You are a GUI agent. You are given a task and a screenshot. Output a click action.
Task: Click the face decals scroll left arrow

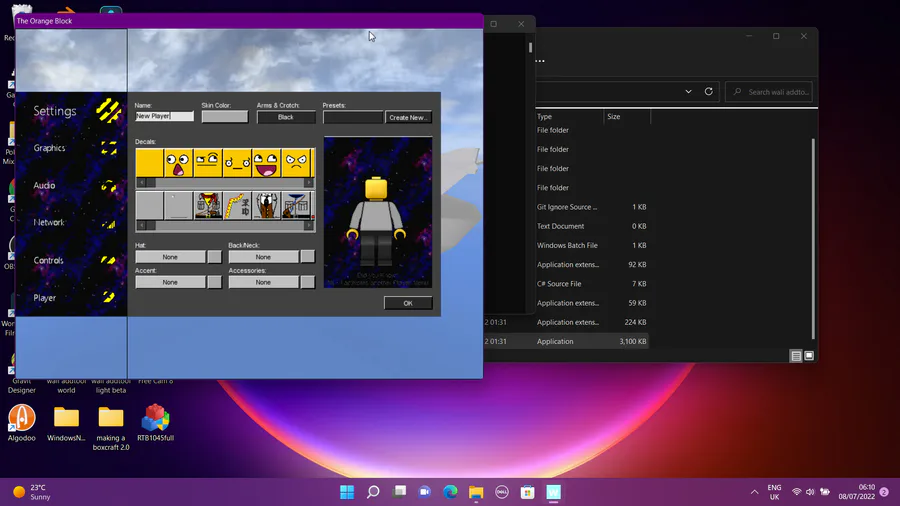point(141,182)
